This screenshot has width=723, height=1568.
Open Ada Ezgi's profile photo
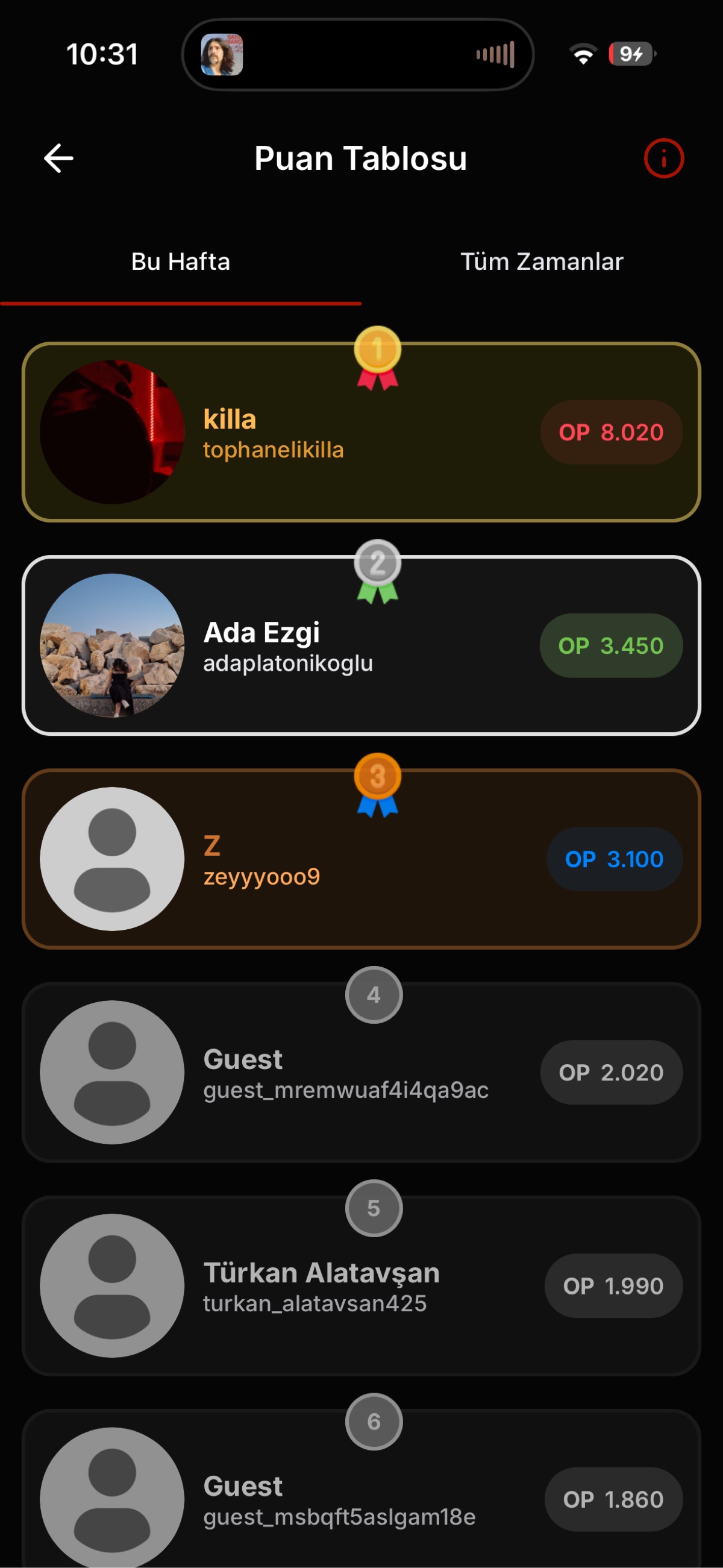click(x=112, y=646)
